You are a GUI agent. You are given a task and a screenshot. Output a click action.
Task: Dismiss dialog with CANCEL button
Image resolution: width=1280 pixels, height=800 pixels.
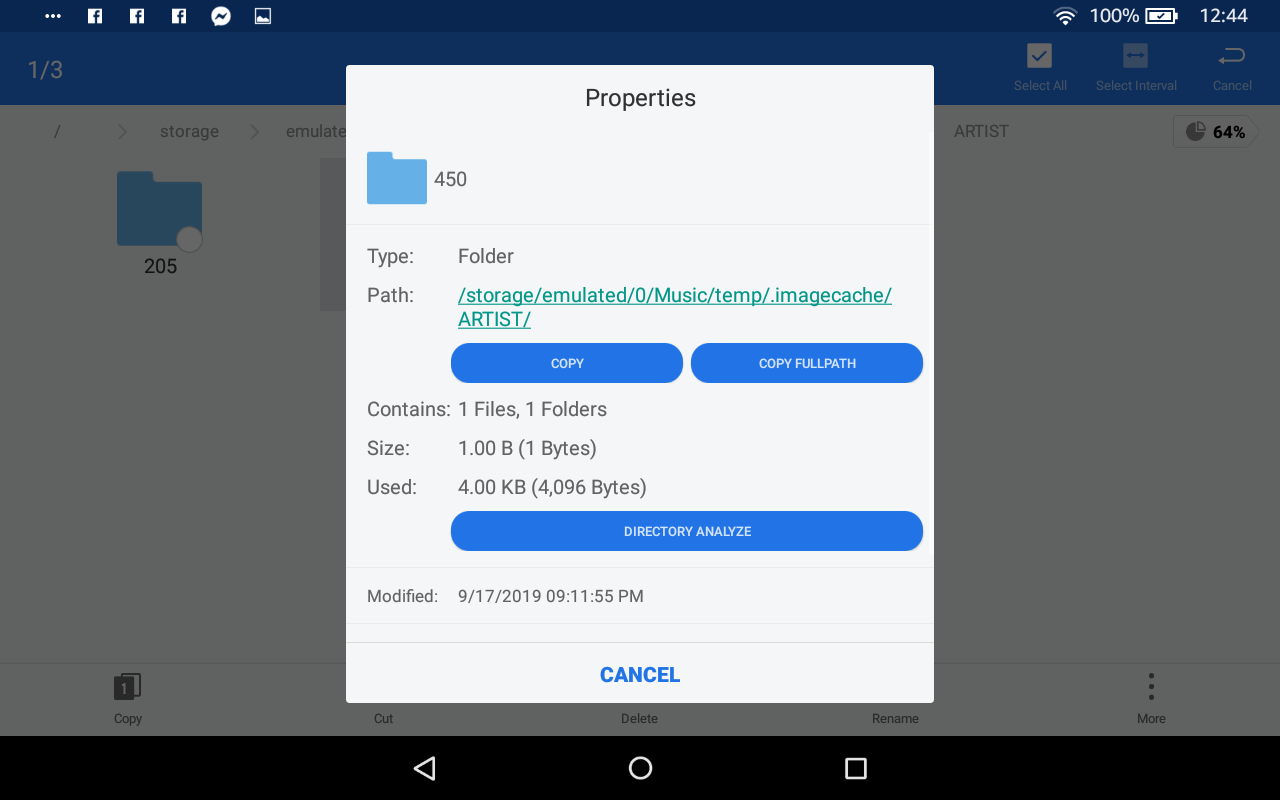pos(640,675)
